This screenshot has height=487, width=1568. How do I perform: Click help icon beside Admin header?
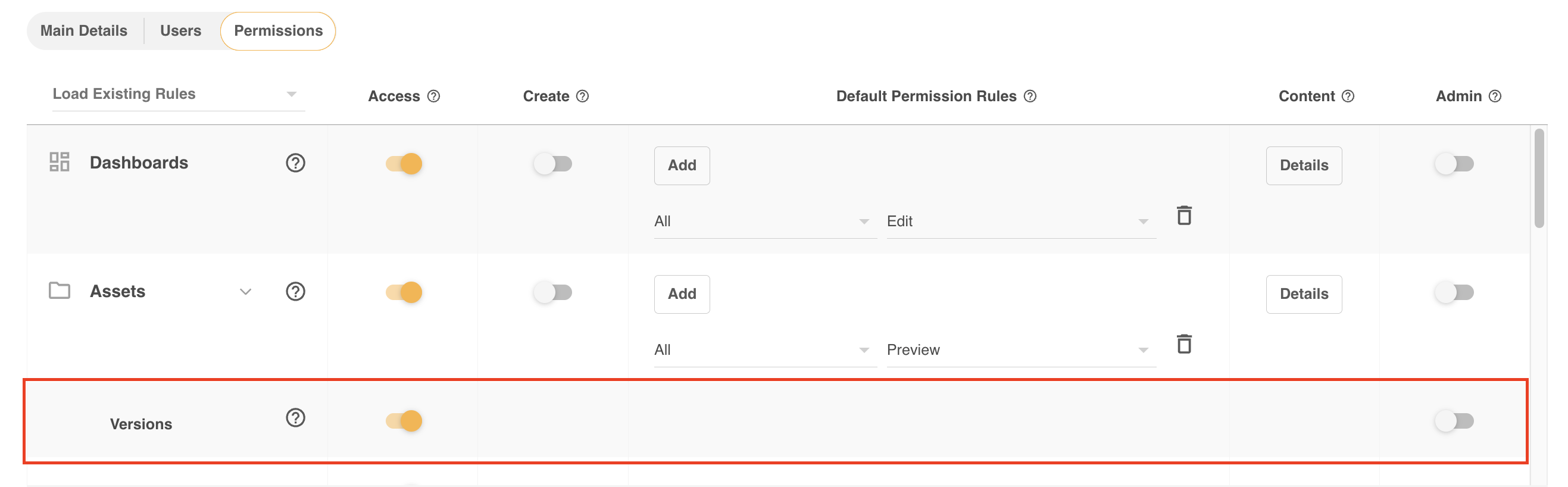[x=1495, y=96]
